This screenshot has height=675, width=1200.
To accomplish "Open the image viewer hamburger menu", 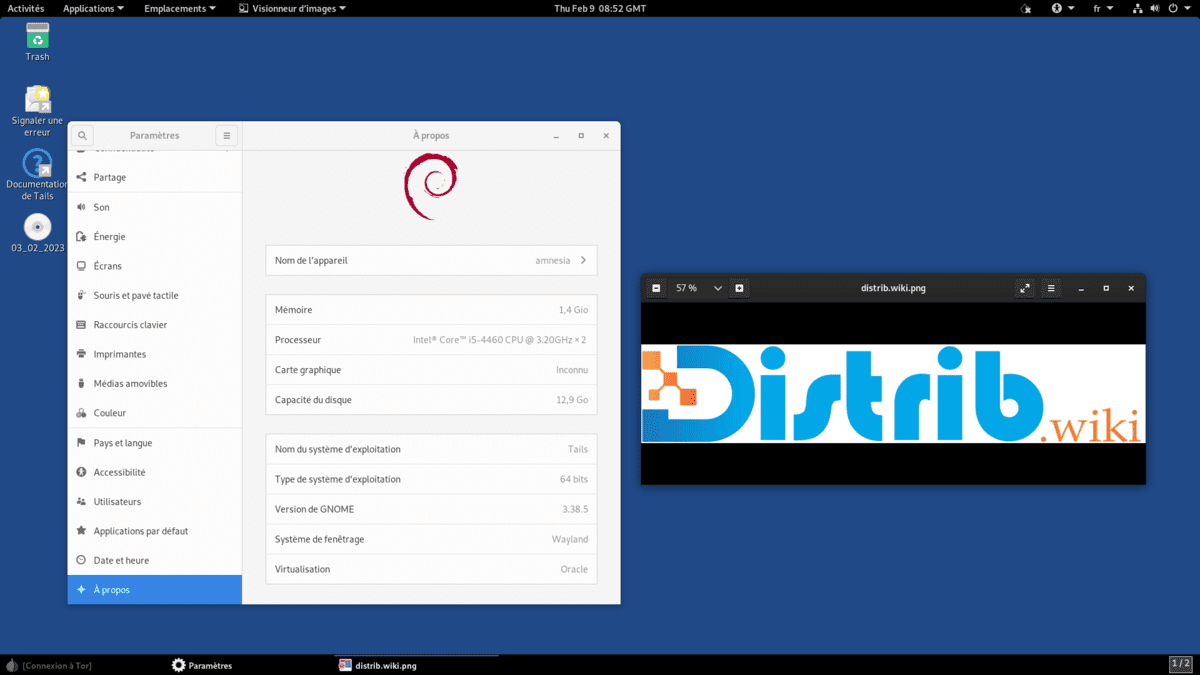I will click(1050, 288).
